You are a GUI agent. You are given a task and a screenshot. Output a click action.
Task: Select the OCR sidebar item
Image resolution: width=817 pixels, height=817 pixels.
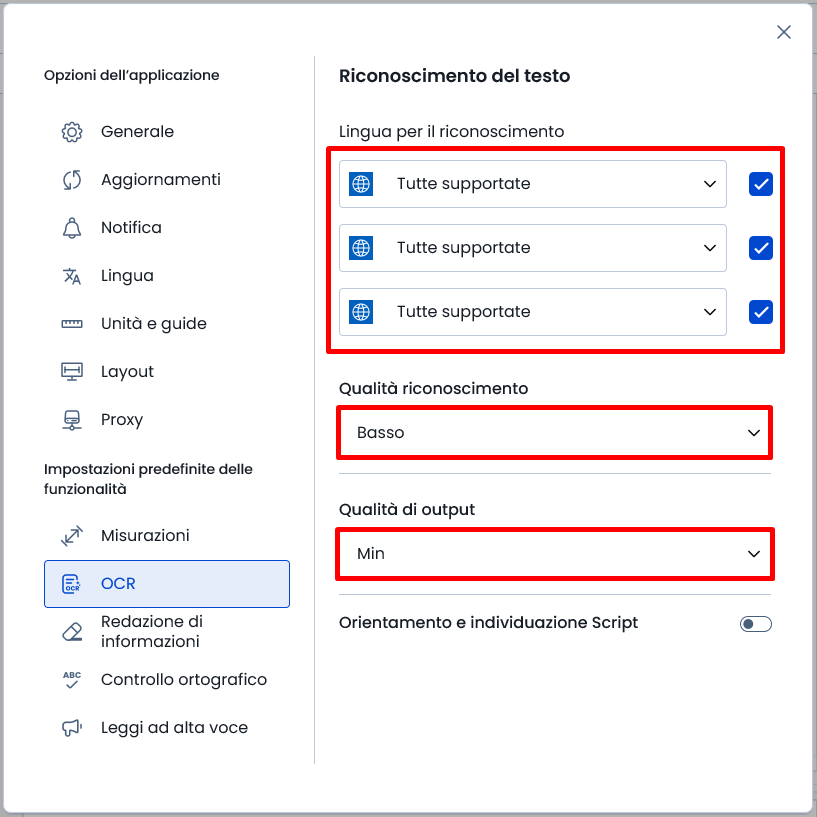167,584
